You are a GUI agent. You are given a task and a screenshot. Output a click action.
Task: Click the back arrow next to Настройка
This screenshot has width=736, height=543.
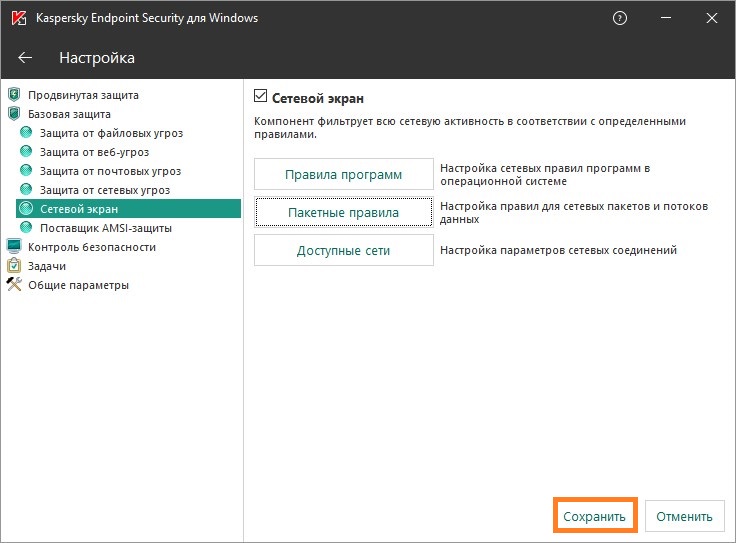coord(25,58)
